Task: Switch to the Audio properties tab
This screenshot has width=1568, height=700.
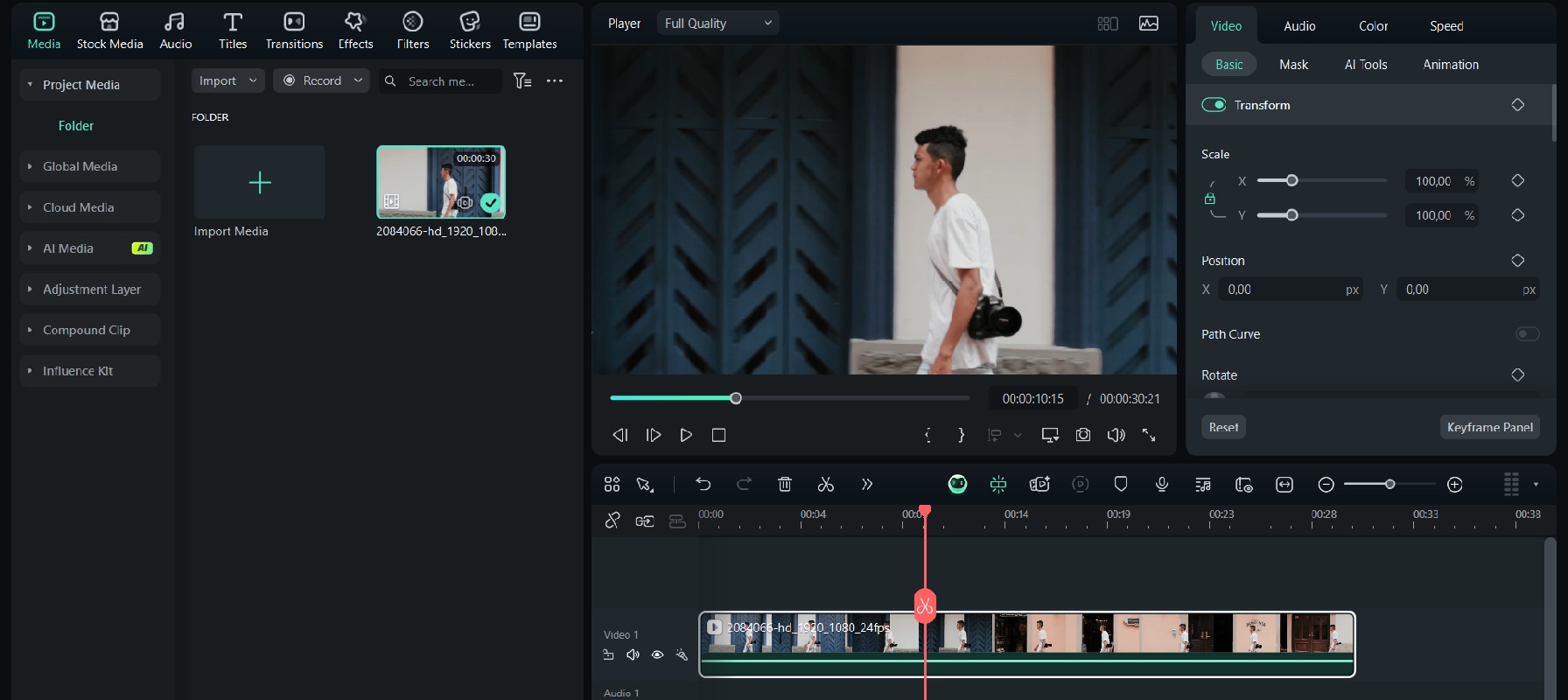Action: pyautogui.click(x=1299, y=26)
